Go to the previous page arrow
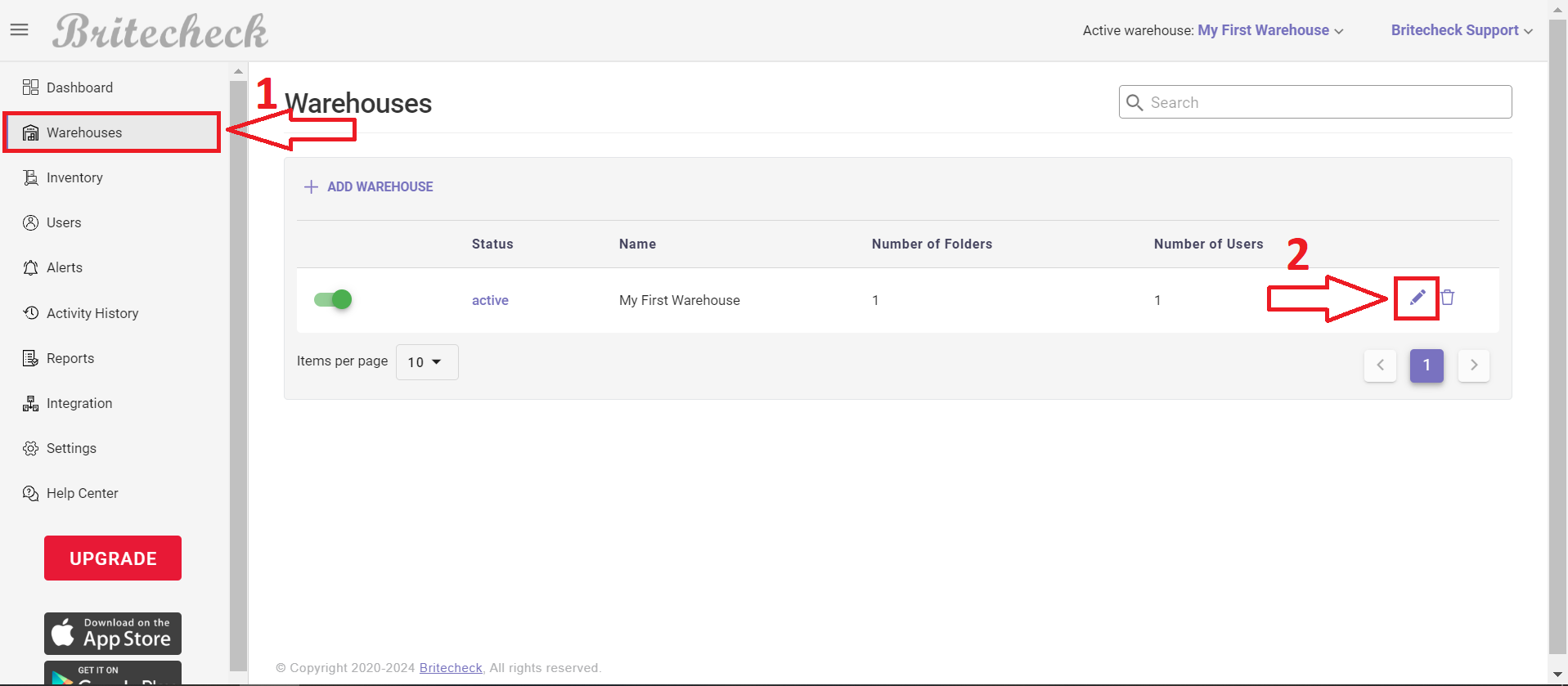Screen dimensions: 1568x686 coord(1380,365)
